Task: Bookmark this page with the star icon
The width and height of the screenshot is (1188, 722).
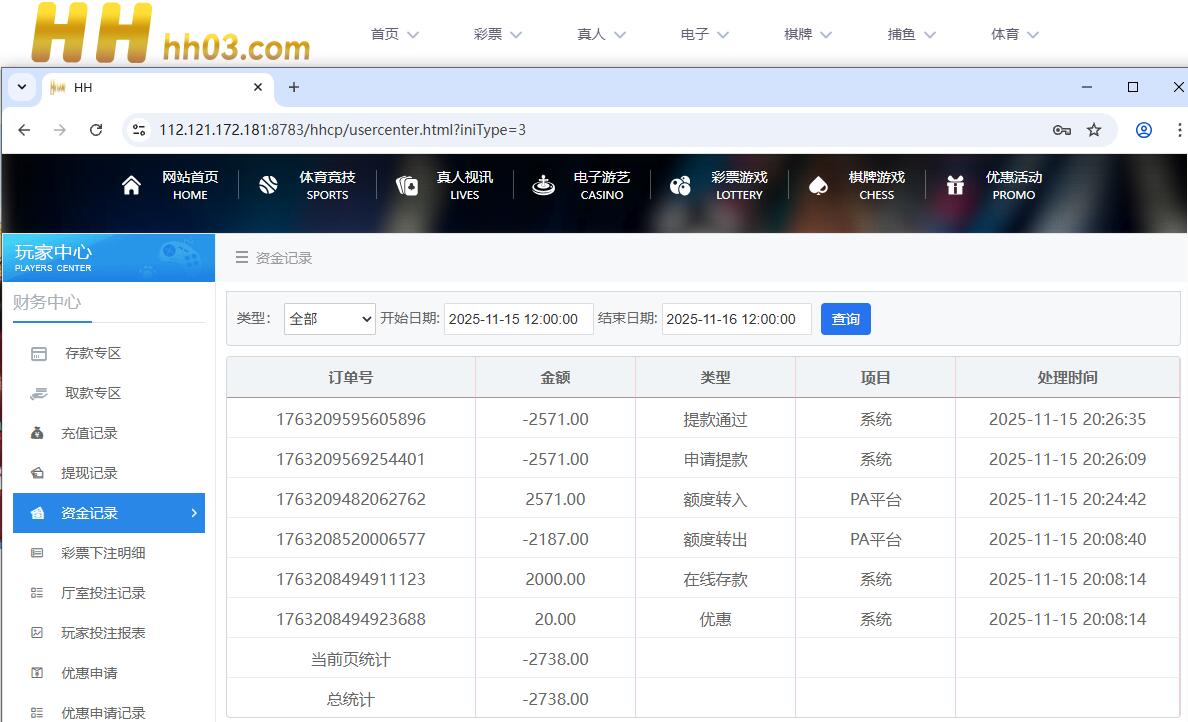Action: coord(1094,130)
